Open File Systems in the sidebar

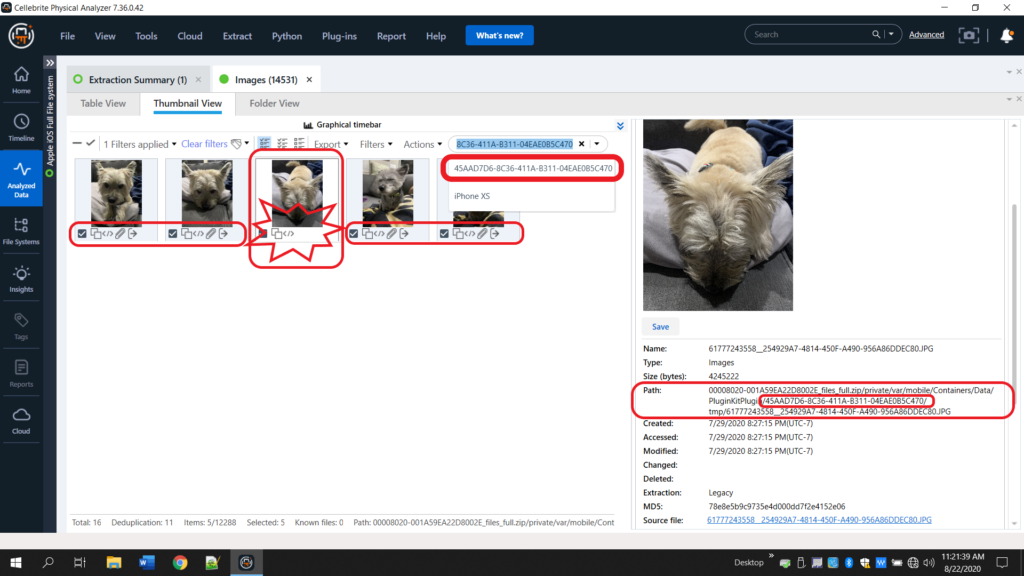pyautogui.click(x=21, y=231)
